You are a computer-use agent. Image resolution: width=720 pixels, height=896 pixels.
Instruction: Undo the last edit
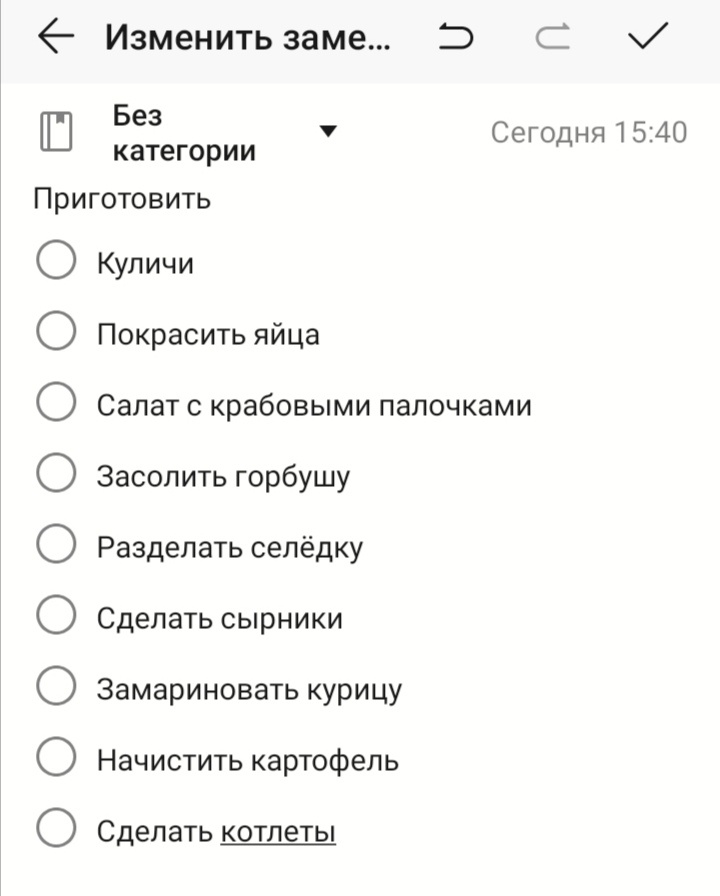tap(456, 38)
